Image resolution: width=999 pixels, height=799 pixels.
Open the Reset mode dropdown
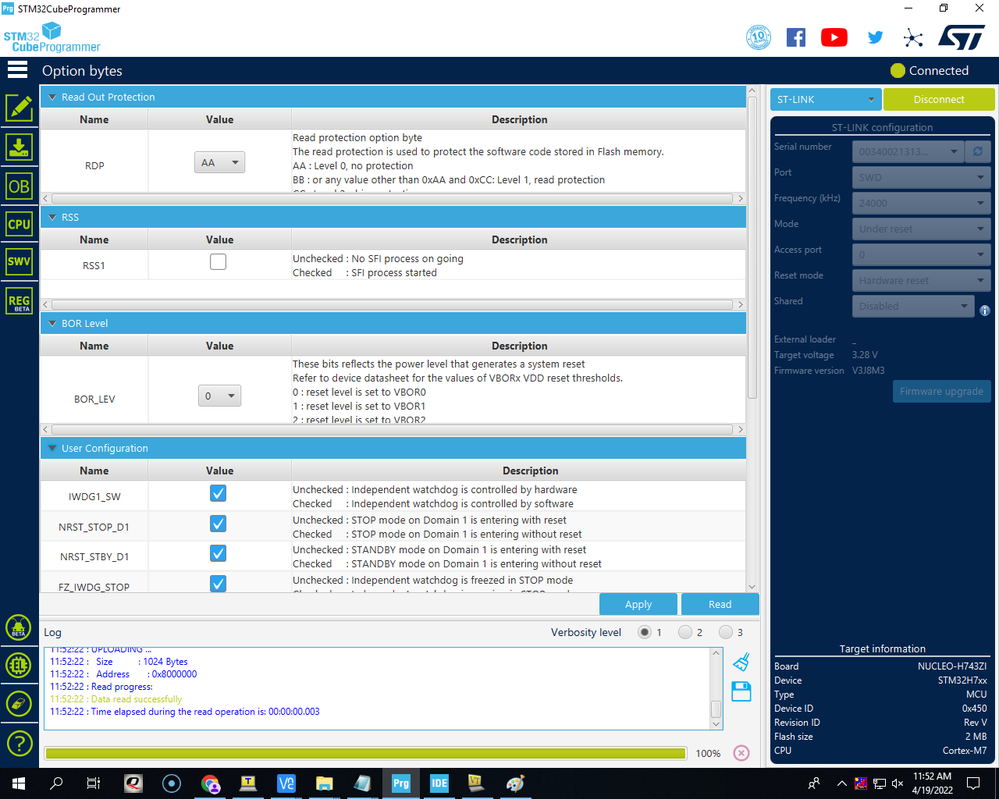(921, 280)
